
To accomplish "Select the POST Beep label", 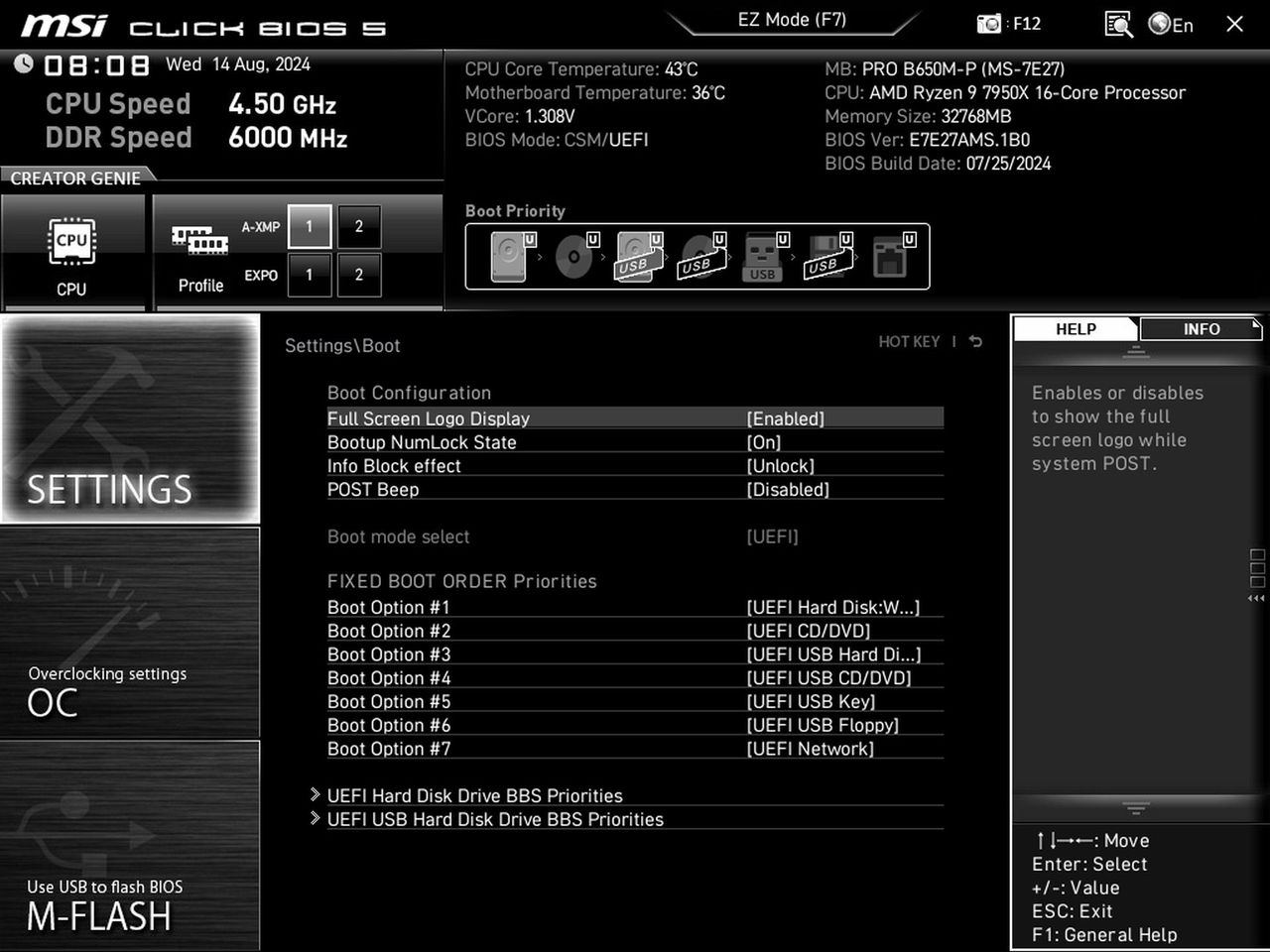I will [373, 490].
